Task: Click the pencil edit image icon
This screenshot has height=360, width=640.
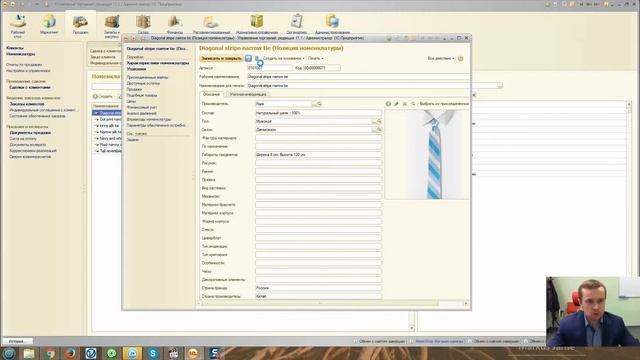Action: (x=396, y=104)
